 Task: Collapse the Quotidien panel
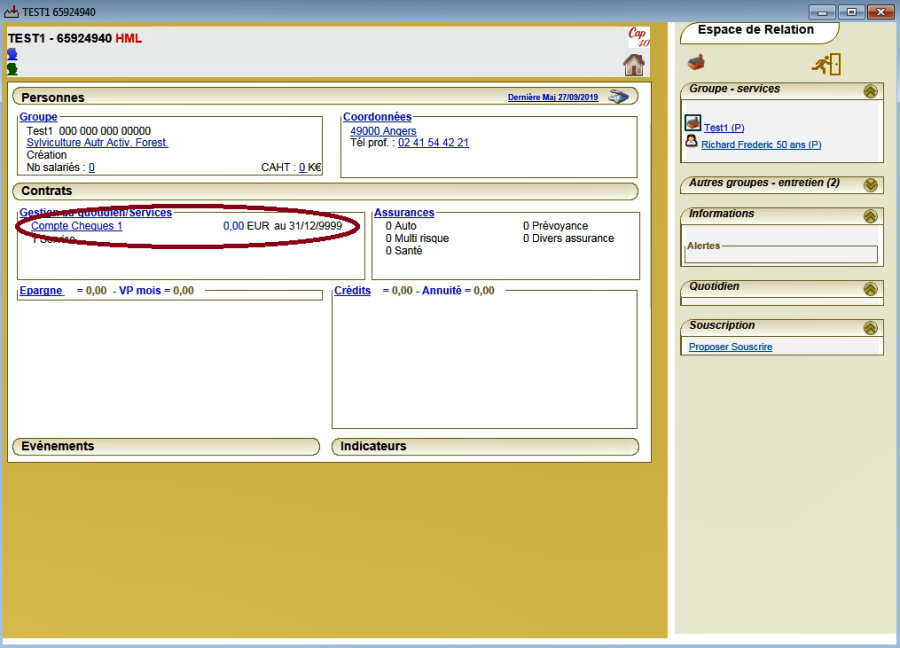click(870, 289)
